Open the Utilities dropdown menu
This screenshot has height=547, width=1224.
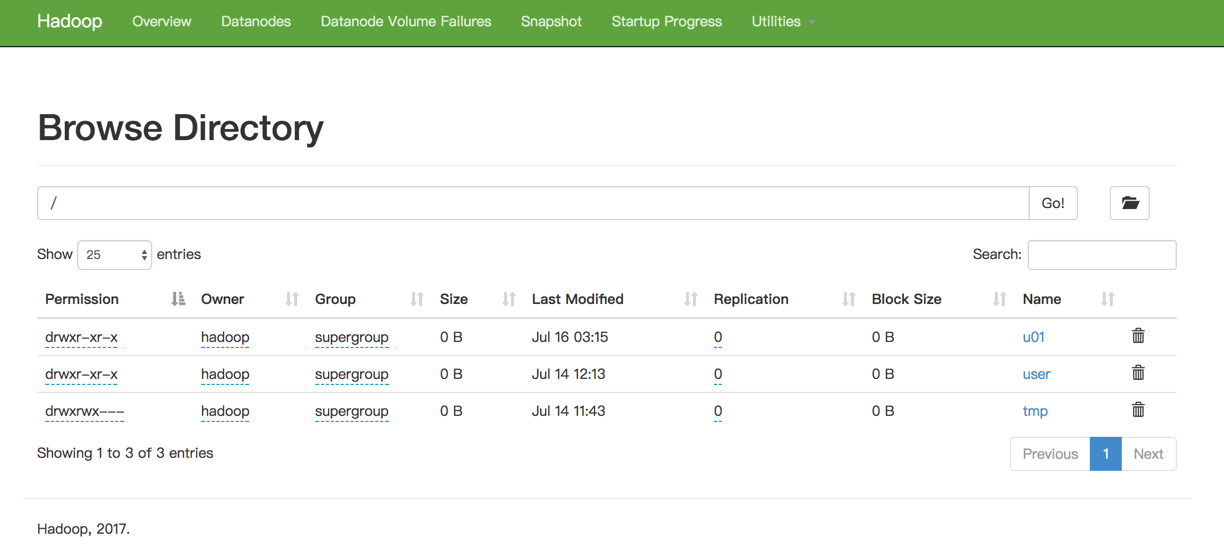(x=783, y=21)
